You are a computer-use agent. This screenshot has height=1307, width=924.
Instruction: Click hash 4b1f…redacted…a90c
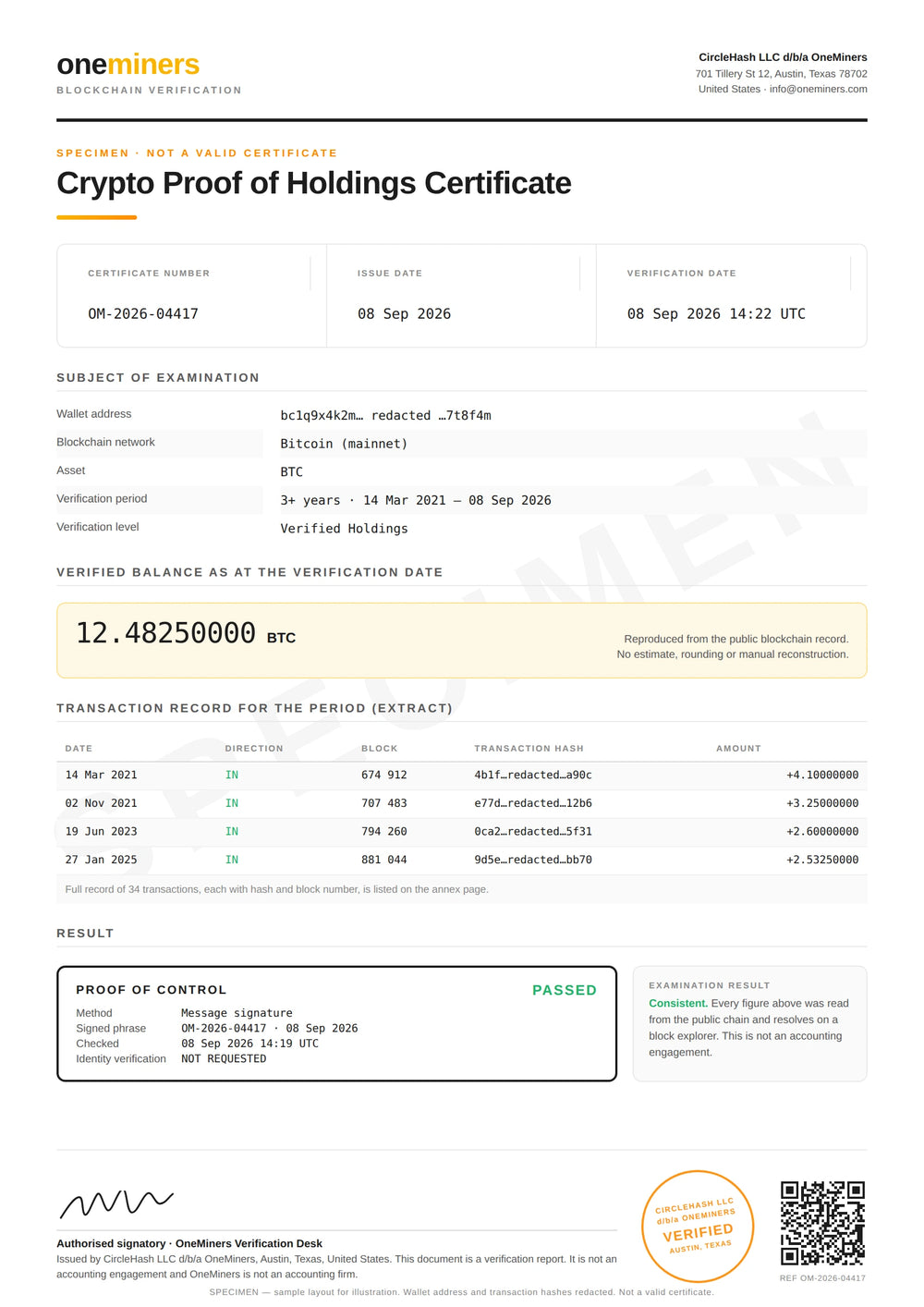[533, 776]
